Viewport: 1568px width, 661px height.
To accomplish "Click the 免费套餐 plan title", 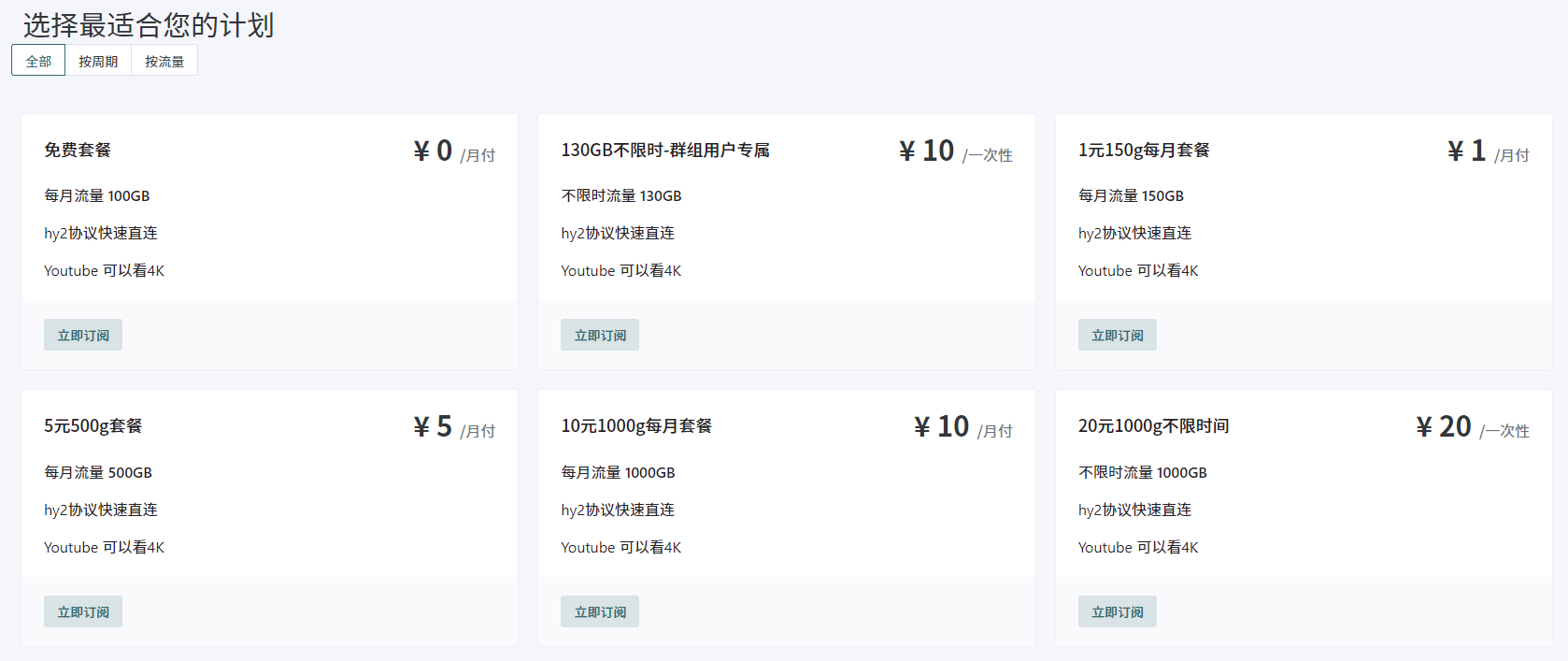I will (78, 150).
